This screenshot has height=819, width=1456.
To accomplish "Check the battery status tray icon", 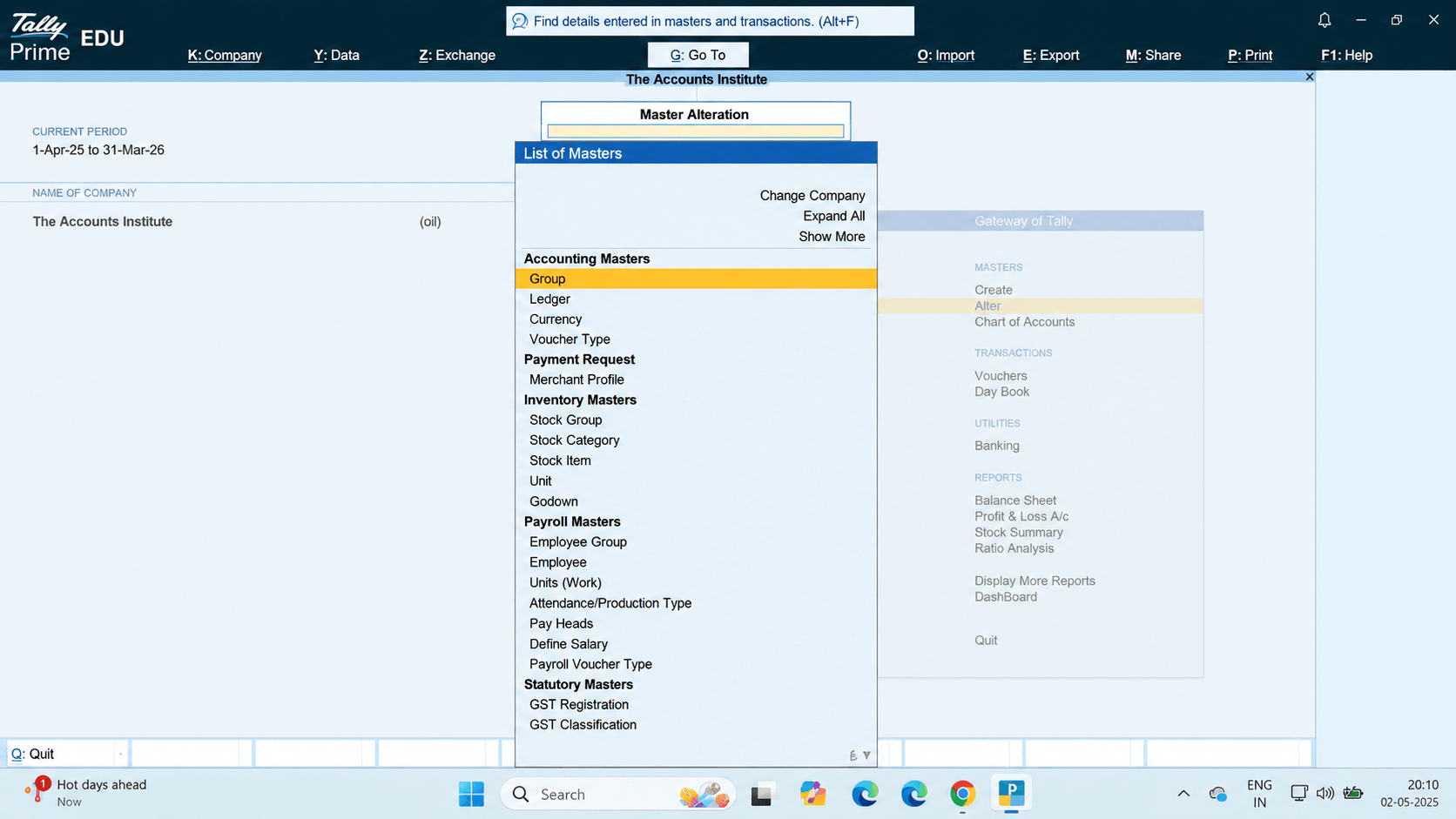I will [x=1353, y=793].
